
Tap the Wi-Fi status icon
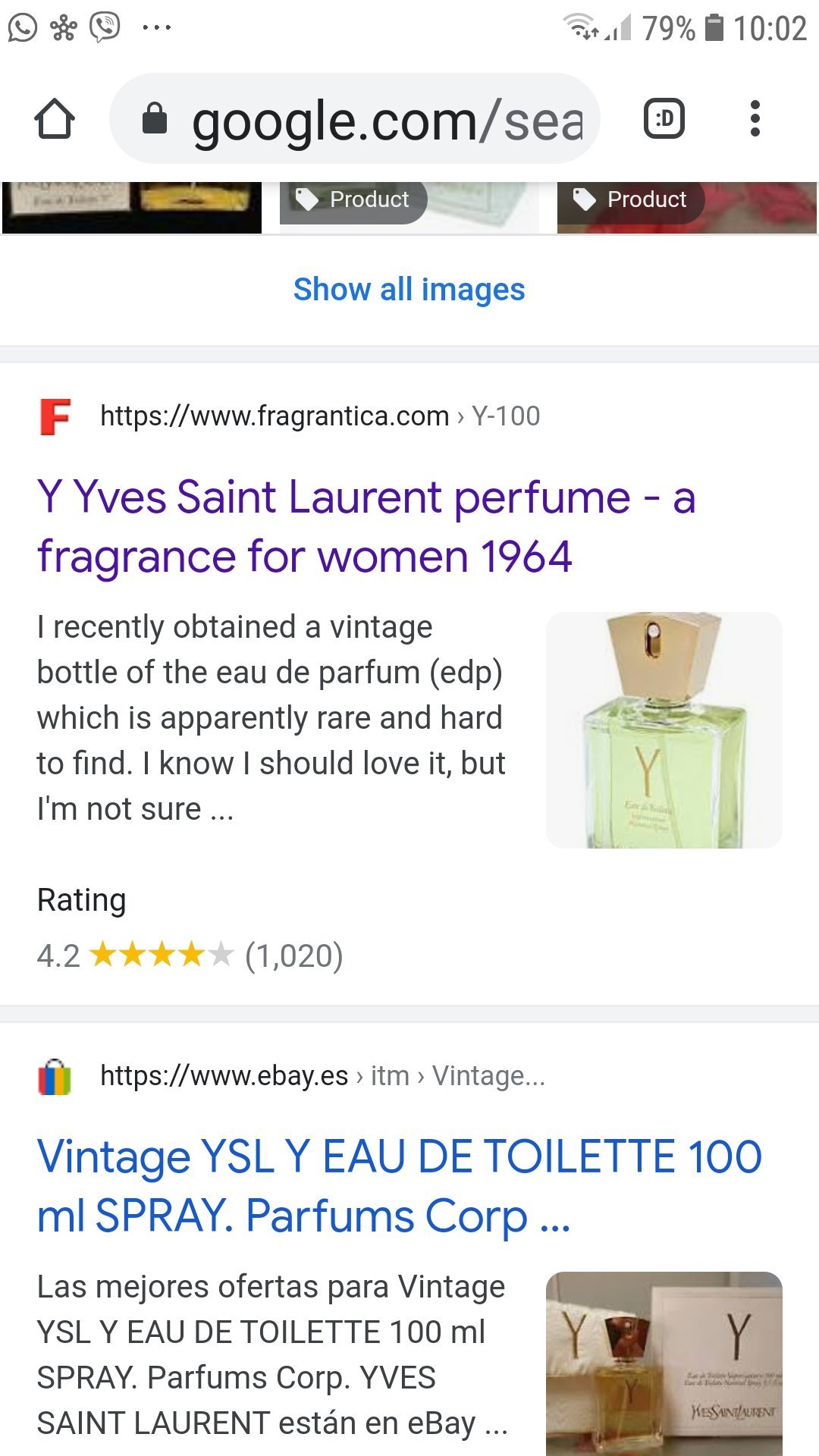coord(582,27)
